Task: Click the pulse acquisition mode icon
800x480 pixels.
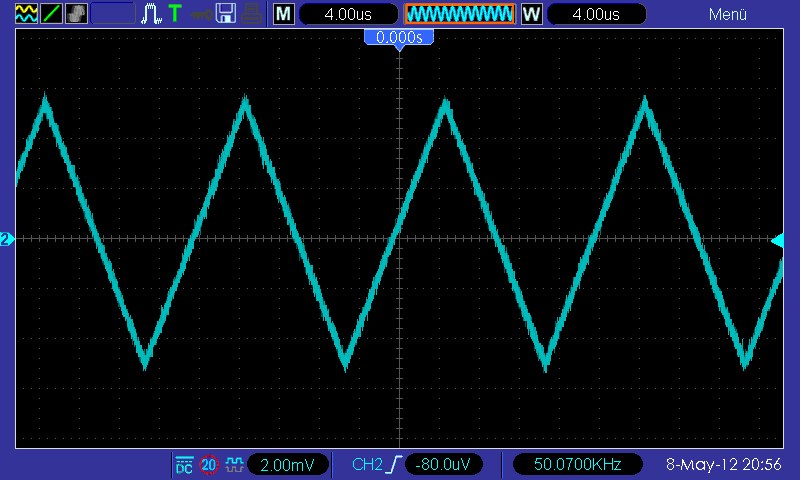Action: (x=151, y=14)
